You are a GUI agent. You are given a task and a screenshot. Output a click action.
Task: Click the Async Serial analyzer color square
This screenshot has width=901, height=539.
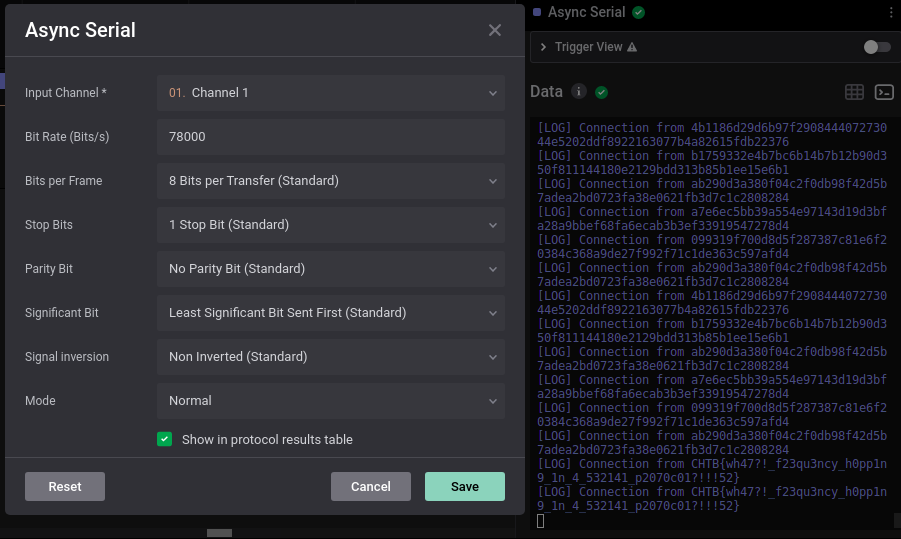tap(537, 12)
